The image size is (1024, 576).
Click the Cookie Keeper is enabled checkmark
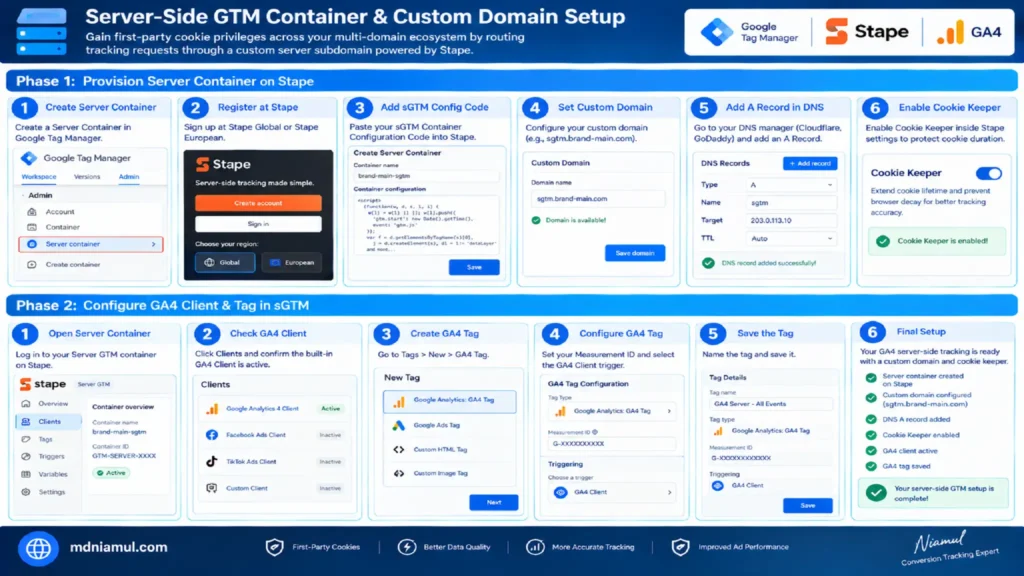click(x=883, y=241)
